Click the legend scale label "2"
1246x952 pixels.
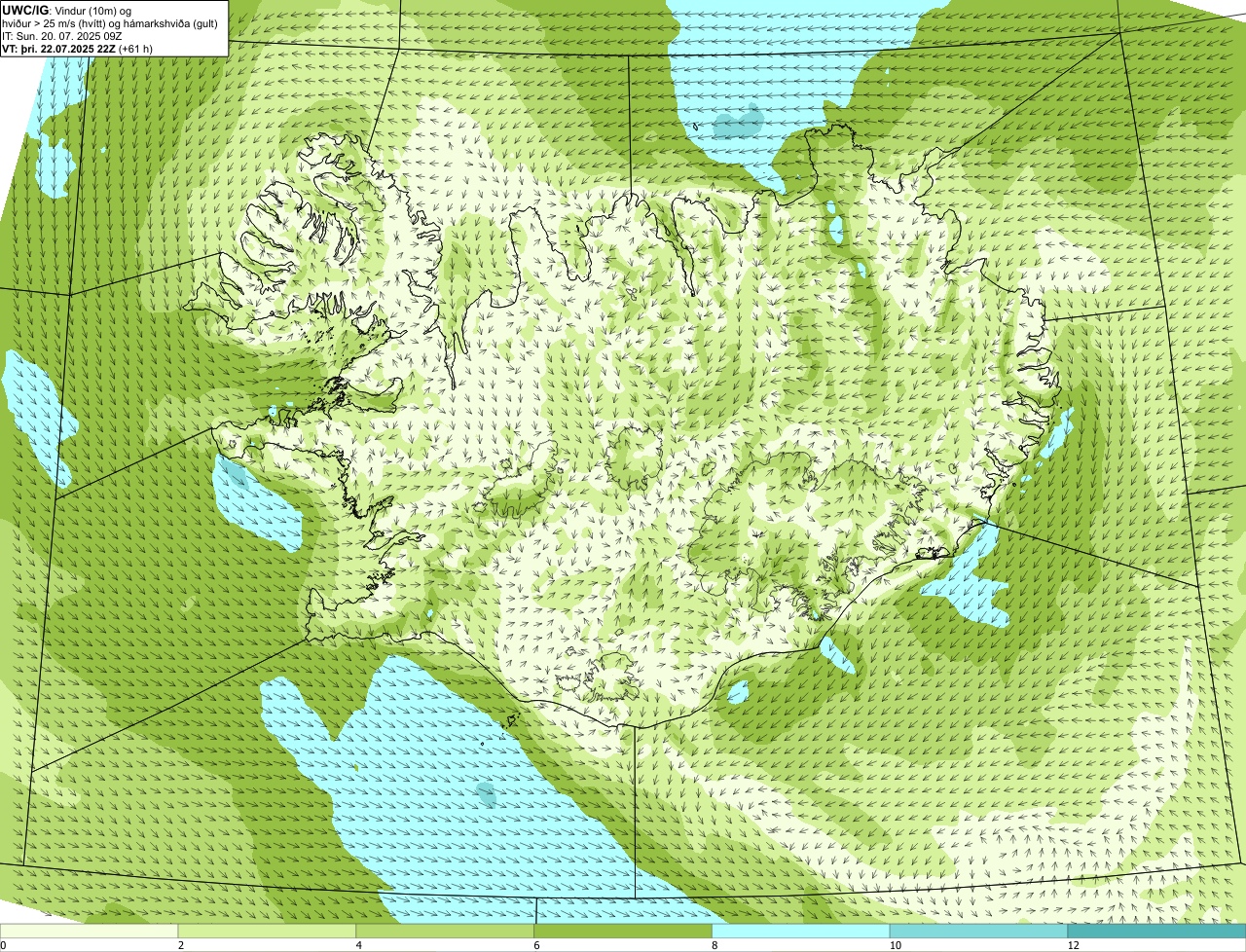181,945
